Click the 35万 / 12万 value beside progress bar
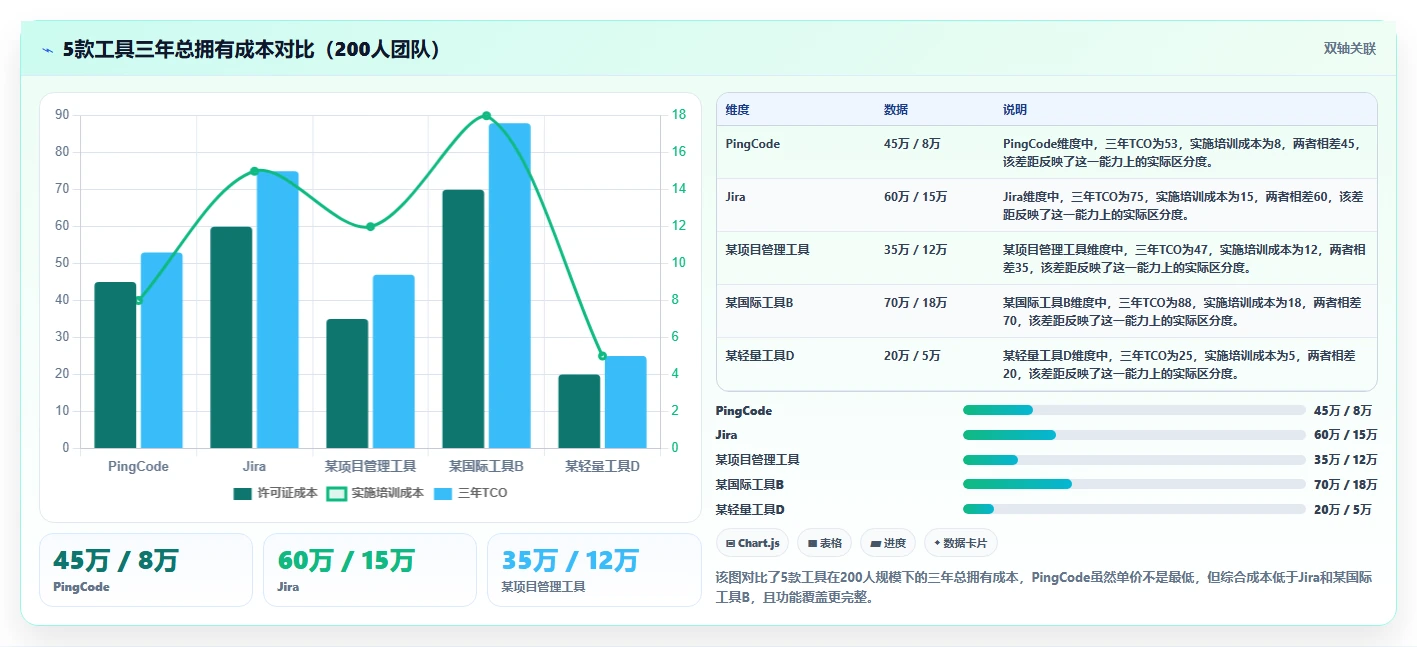The image size is (1417, 647). coord(1345,460)
